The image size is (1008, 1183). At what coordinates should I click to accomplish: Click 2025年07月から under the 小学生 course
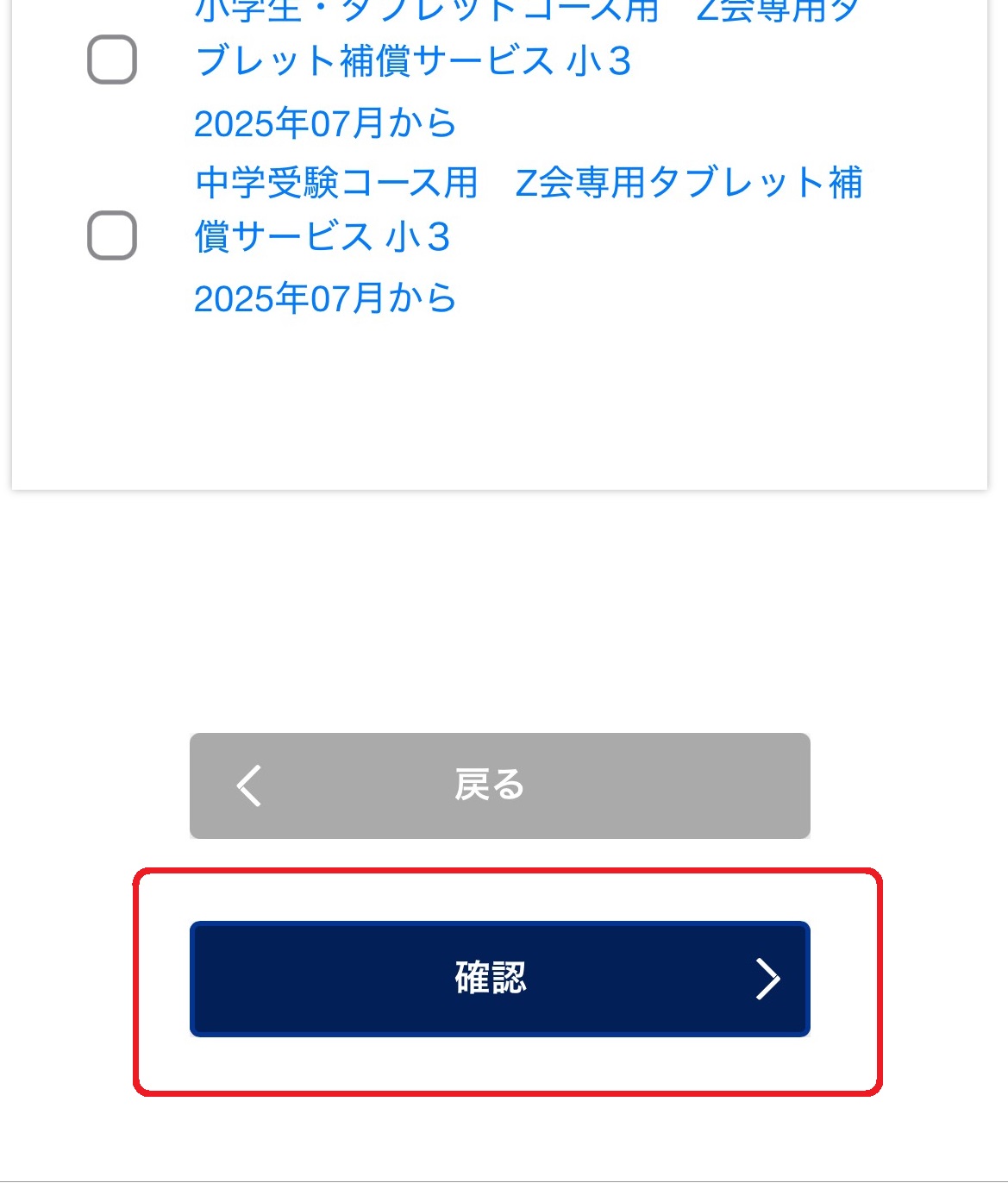coord(324,123)
